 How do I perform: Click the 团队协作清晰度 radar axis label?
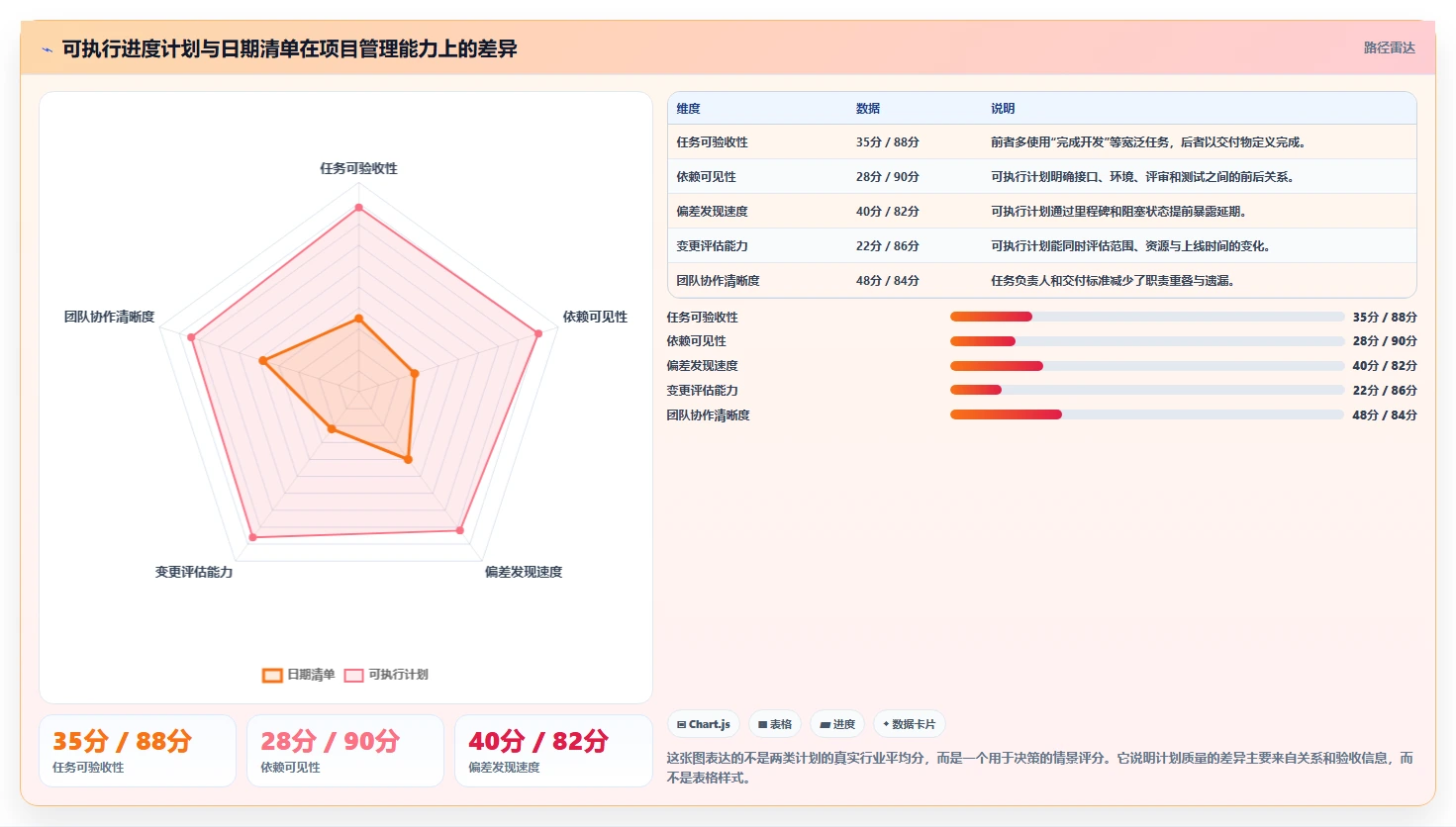tap(110, 317)
